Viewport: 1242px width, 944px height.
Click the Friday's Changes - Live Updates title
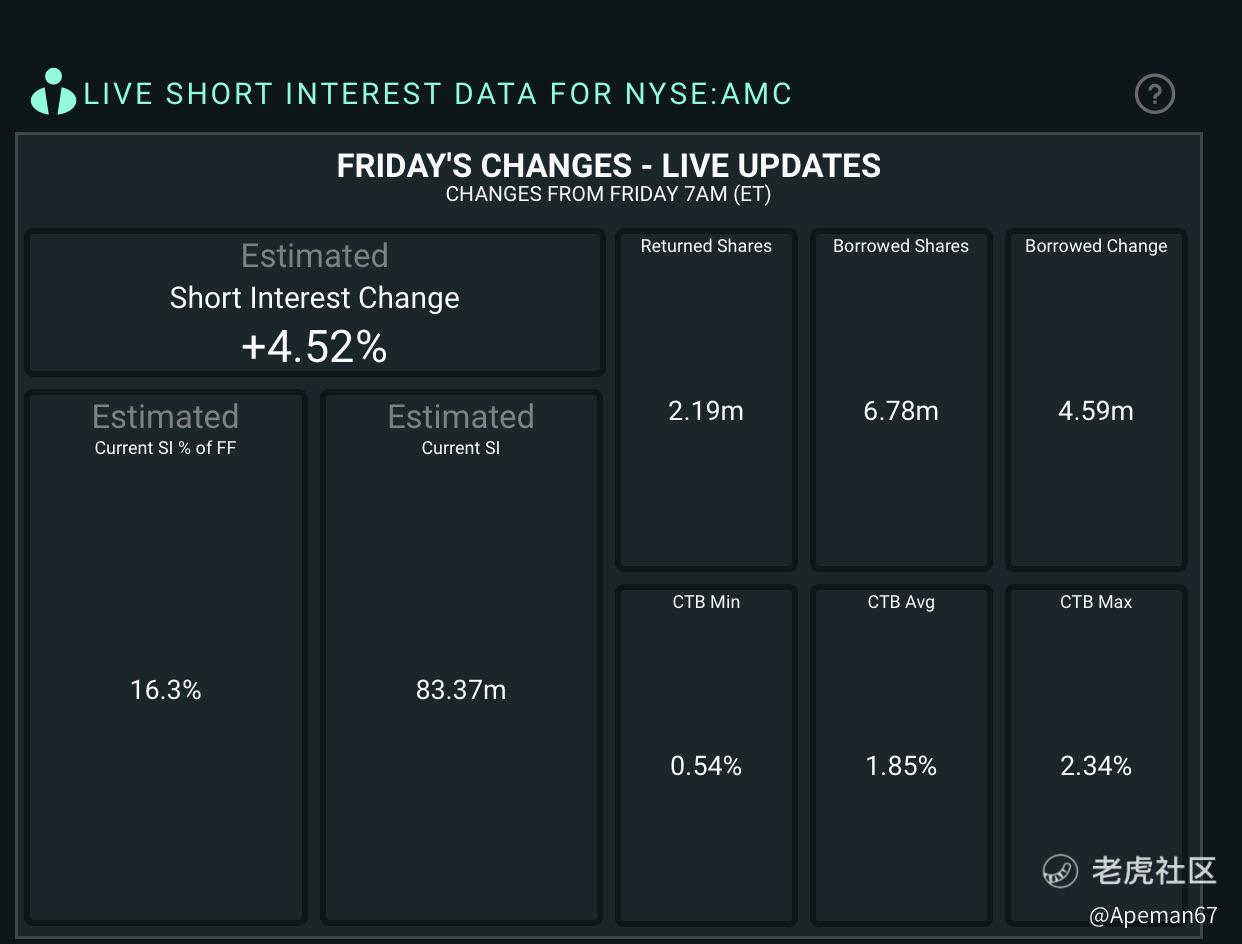(608, 166)
